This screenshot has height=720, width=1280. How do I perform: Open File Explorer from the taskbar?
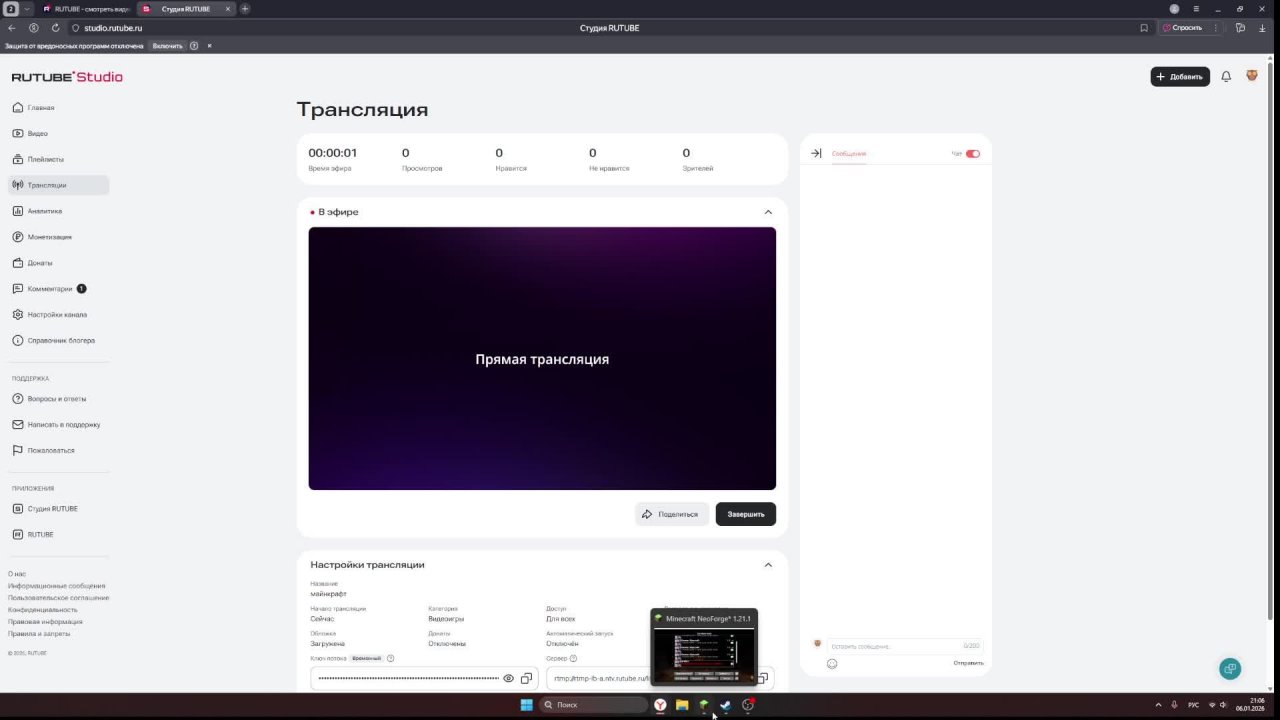coord(682,705)
